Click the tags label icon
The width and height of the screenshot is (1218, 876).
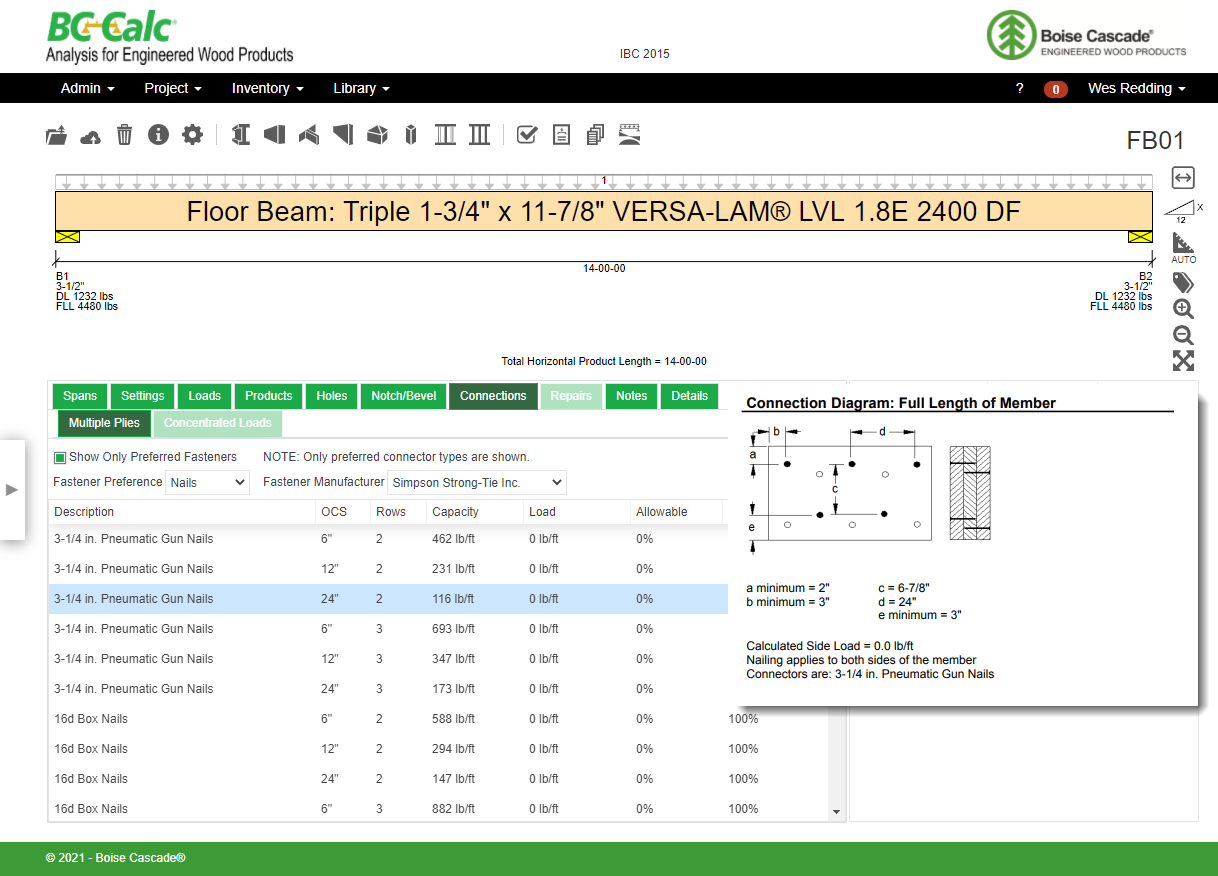point(1183,282)
